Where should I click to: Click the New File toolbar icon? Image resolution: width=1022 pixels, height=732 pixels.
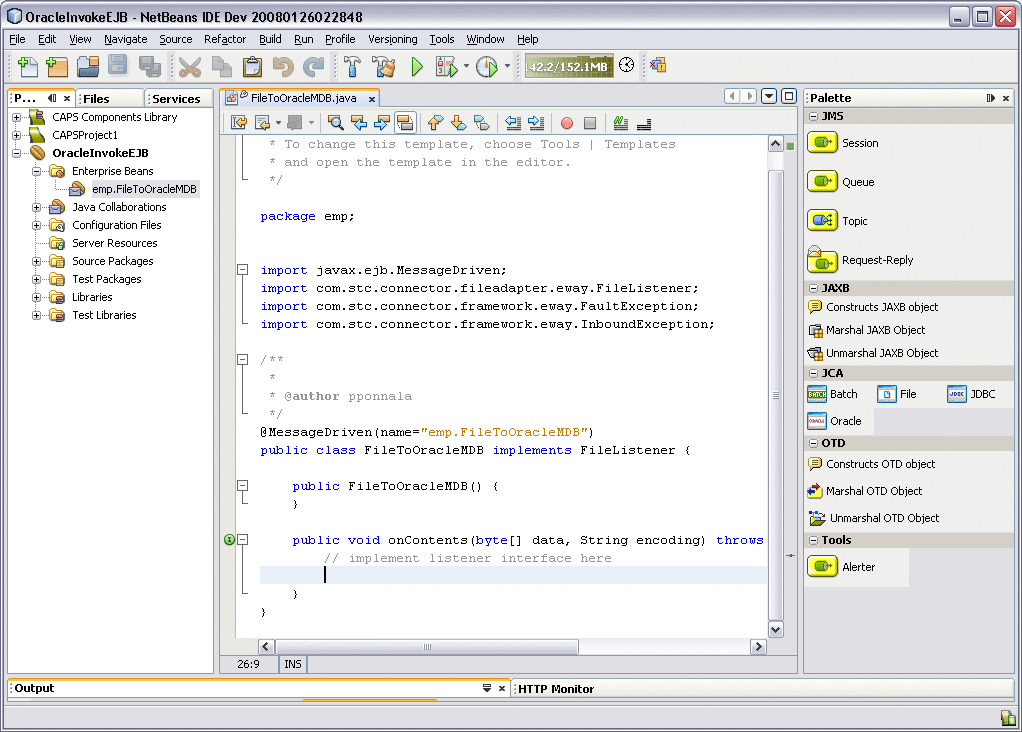coord(27,67)
